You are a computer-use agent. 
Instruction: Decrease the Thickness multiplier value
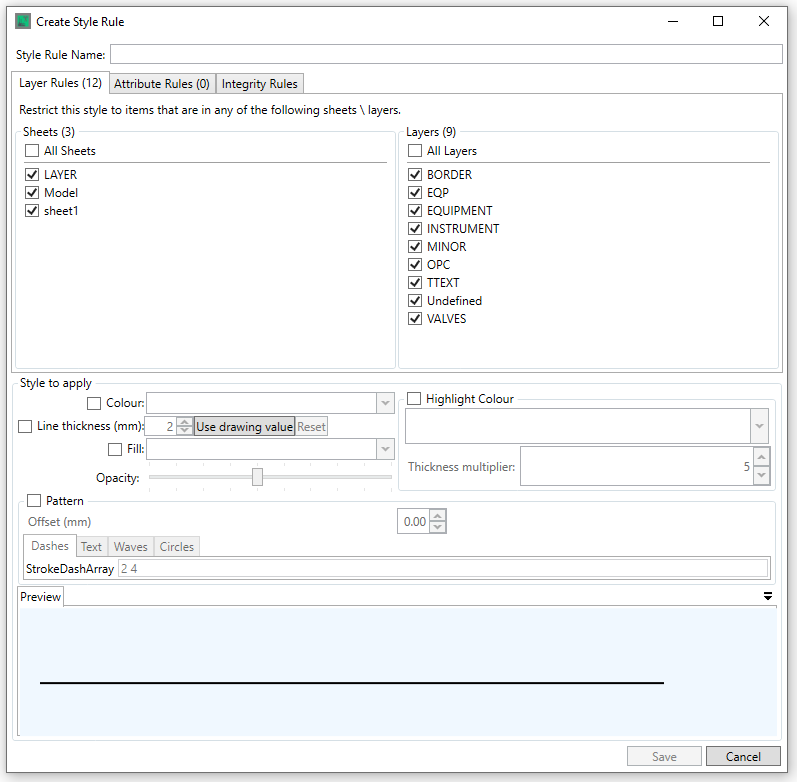tap(761, 476)
